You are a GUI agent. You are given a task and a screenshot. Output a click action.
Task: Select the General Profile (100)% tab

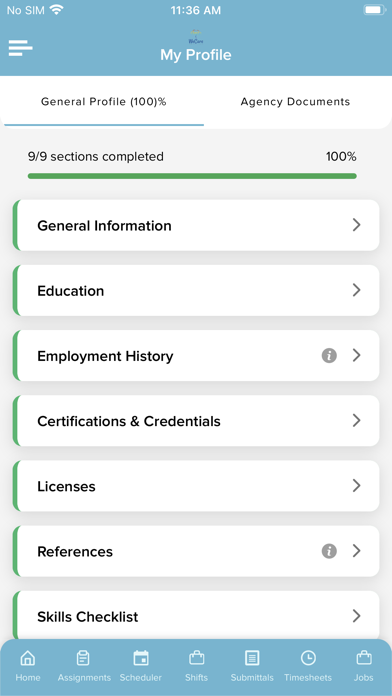[103, 102]
